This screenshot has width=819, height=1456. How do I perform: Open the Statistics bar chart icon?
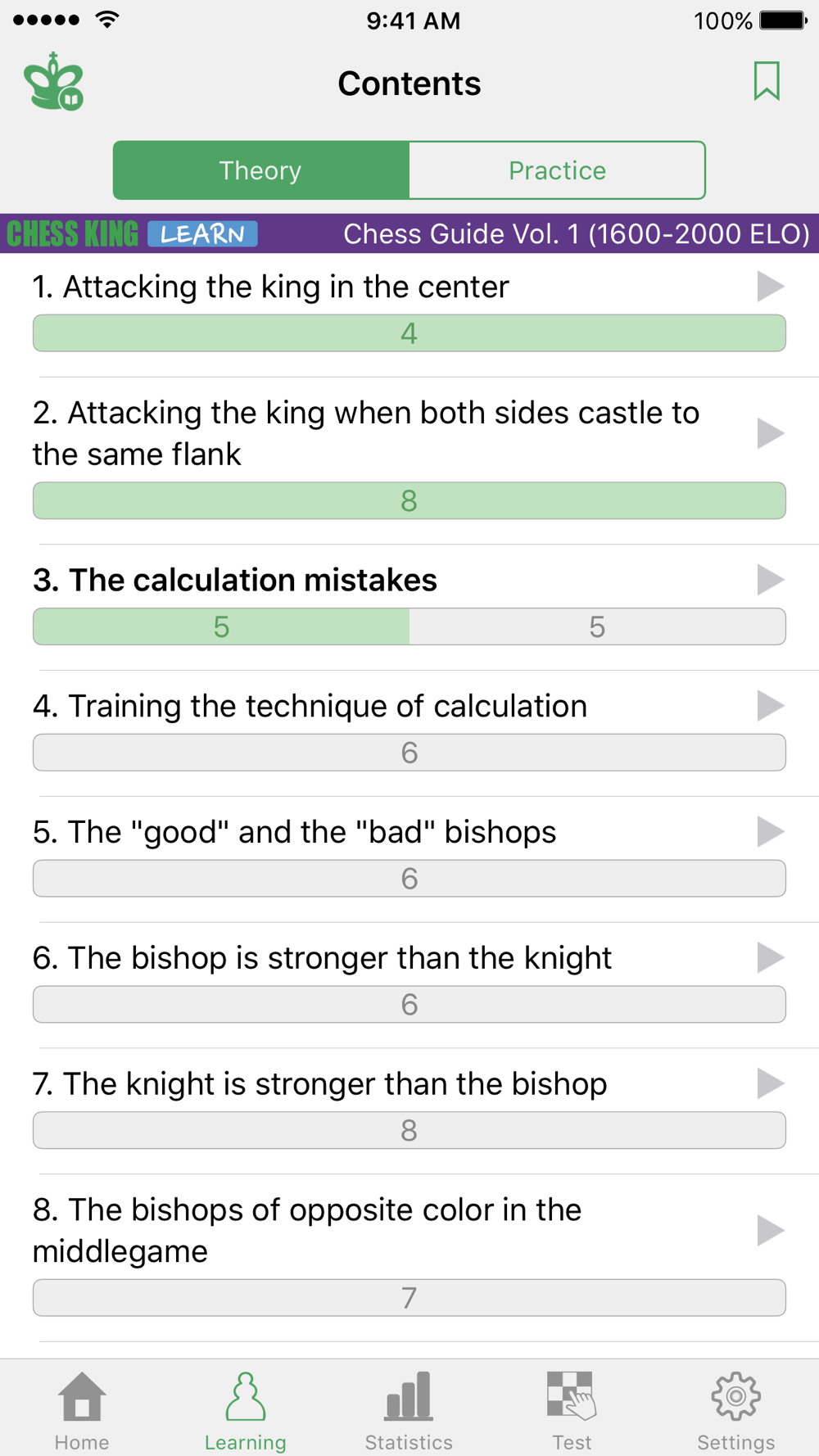coord(409,1396)
